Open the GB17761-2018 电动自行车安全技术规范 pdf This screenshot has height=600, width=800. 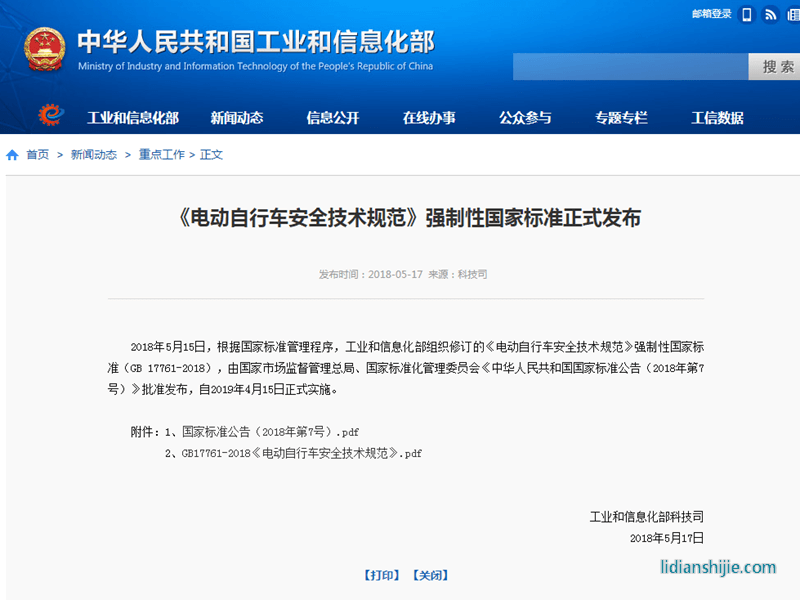301,453
